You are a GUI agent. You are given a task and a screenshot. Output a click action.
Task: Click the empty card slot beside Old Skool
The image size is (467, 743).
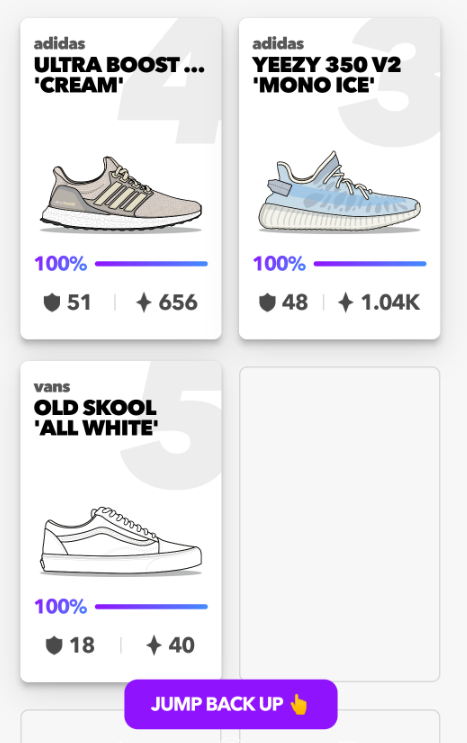pos(340,524)
